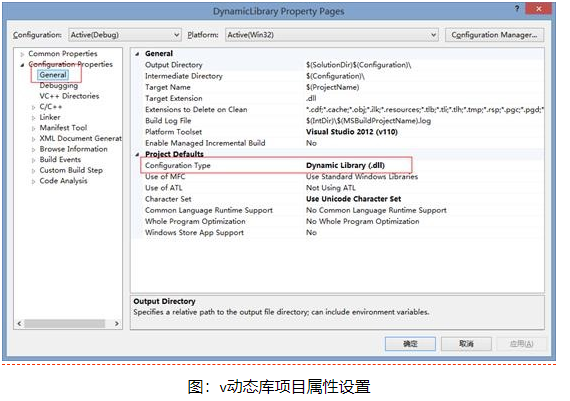This screenshot has width=570, height=401.
Task: Select Extensions to Delete on Clean
Action: pyautogui.click(x=196, y=110)
